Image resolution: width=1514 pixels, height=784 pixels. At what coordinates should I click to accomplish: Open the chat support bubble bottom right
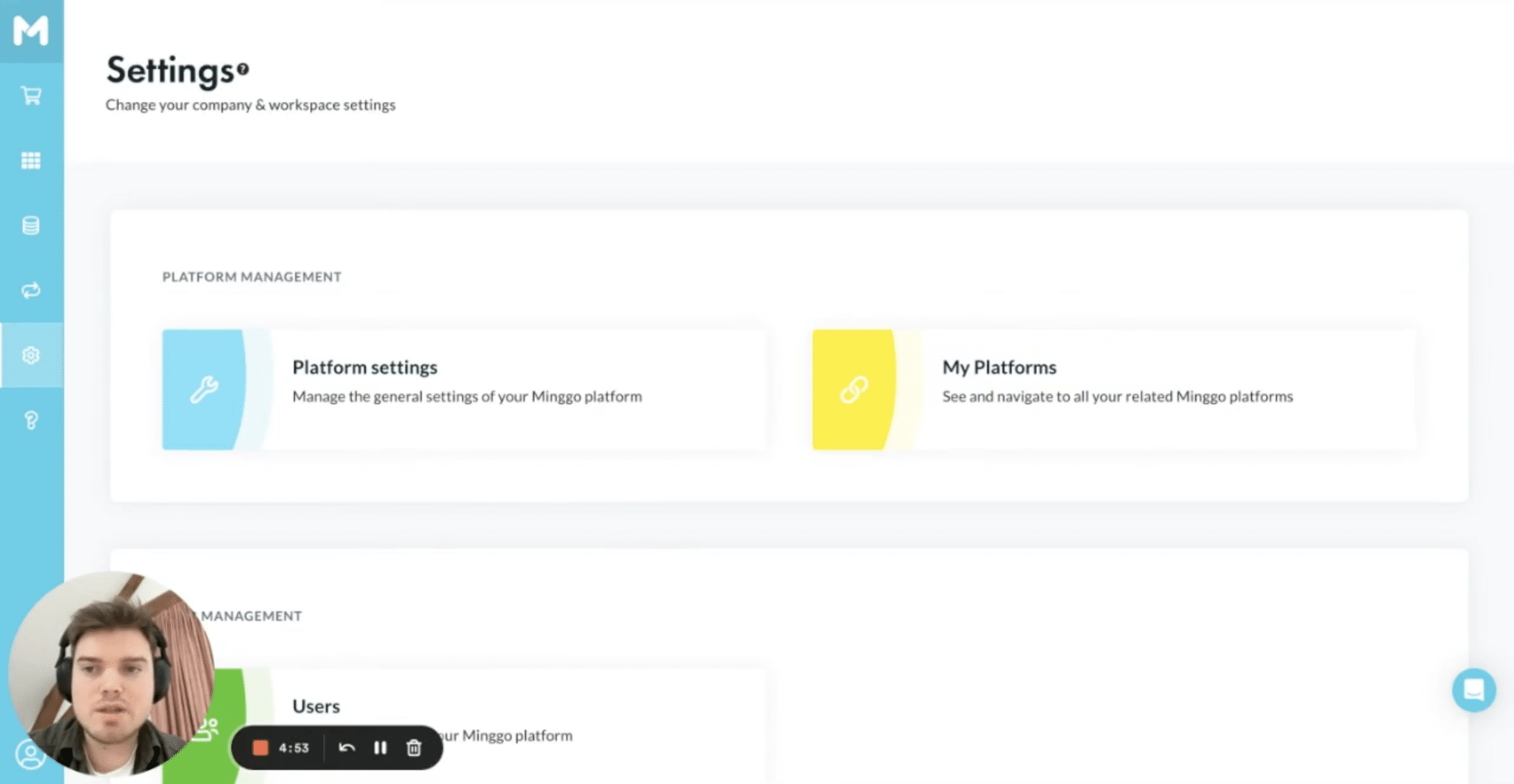(x=1473, y=691)
